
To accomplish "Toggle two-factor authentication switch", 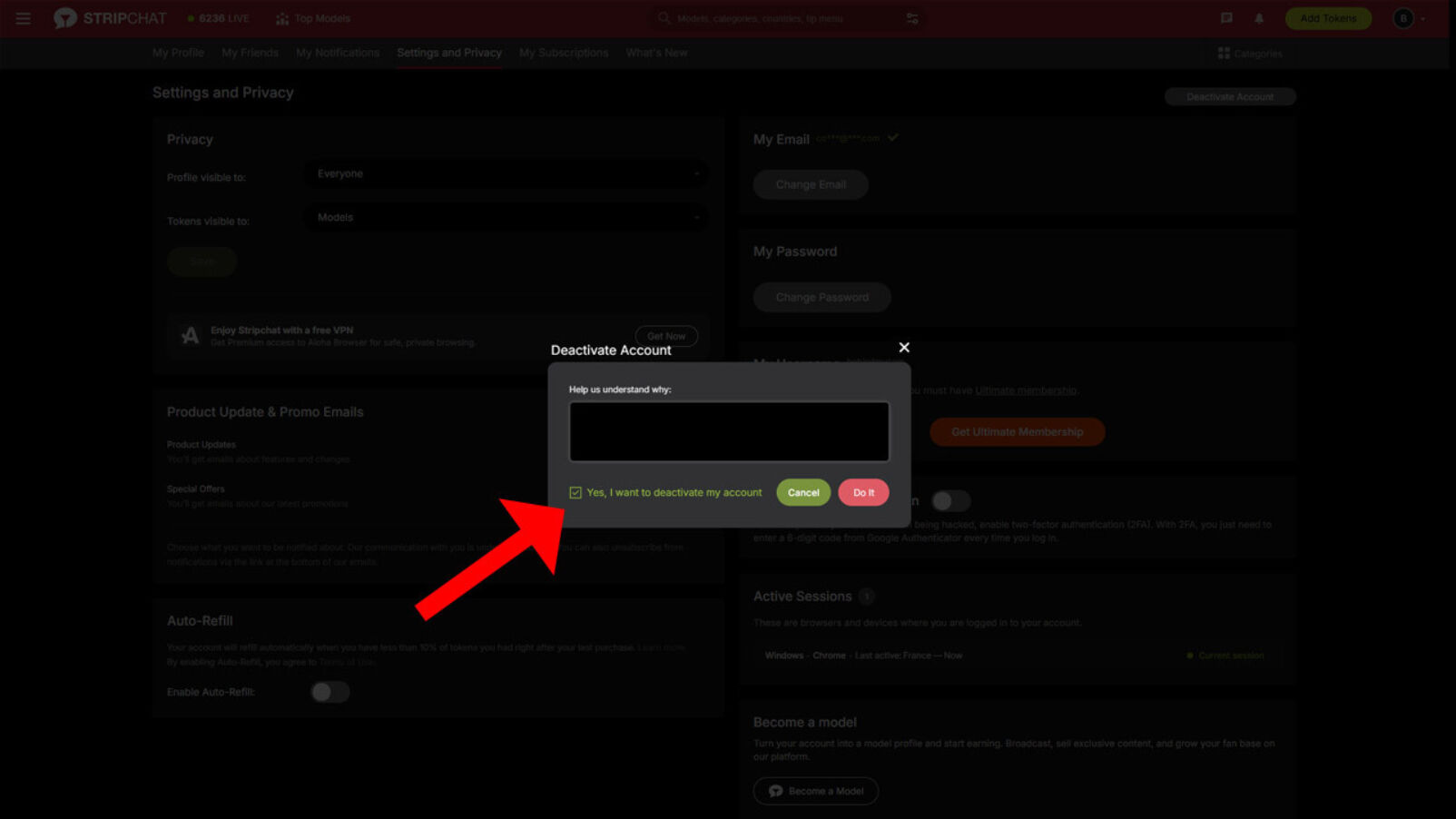I will 950,500.
